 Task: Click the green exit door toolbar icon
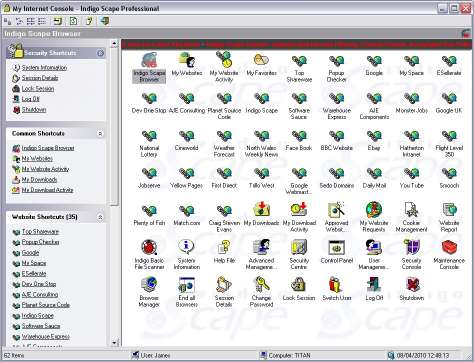tap(105, 21)
